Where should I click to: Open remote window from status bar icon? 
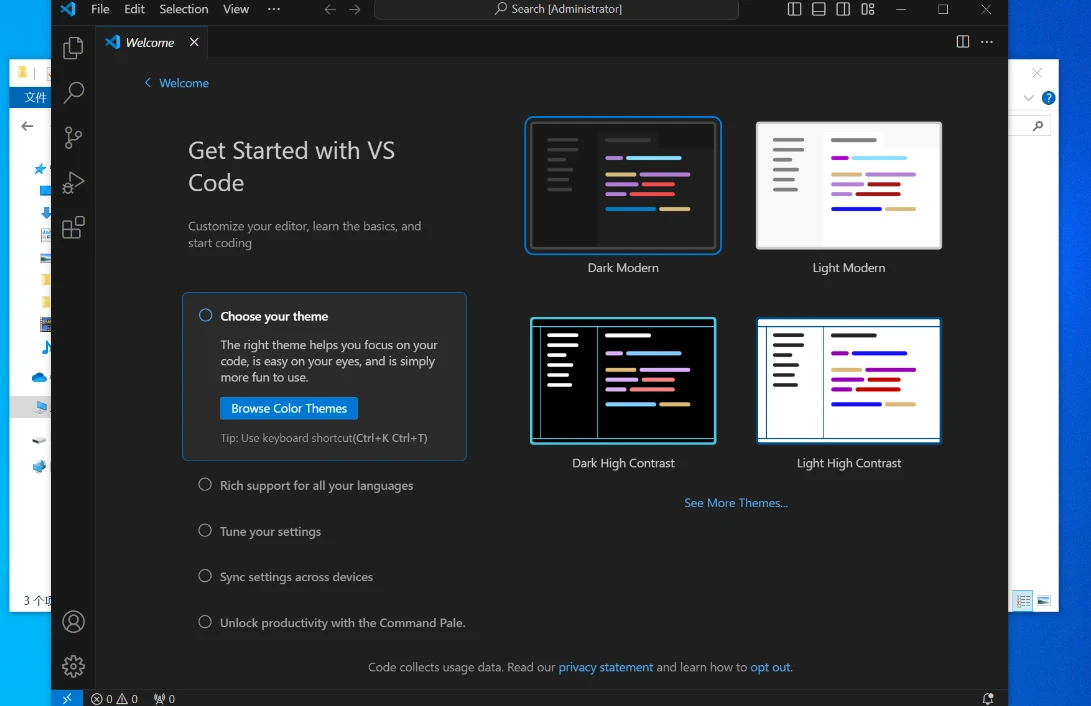click(67, 698)
